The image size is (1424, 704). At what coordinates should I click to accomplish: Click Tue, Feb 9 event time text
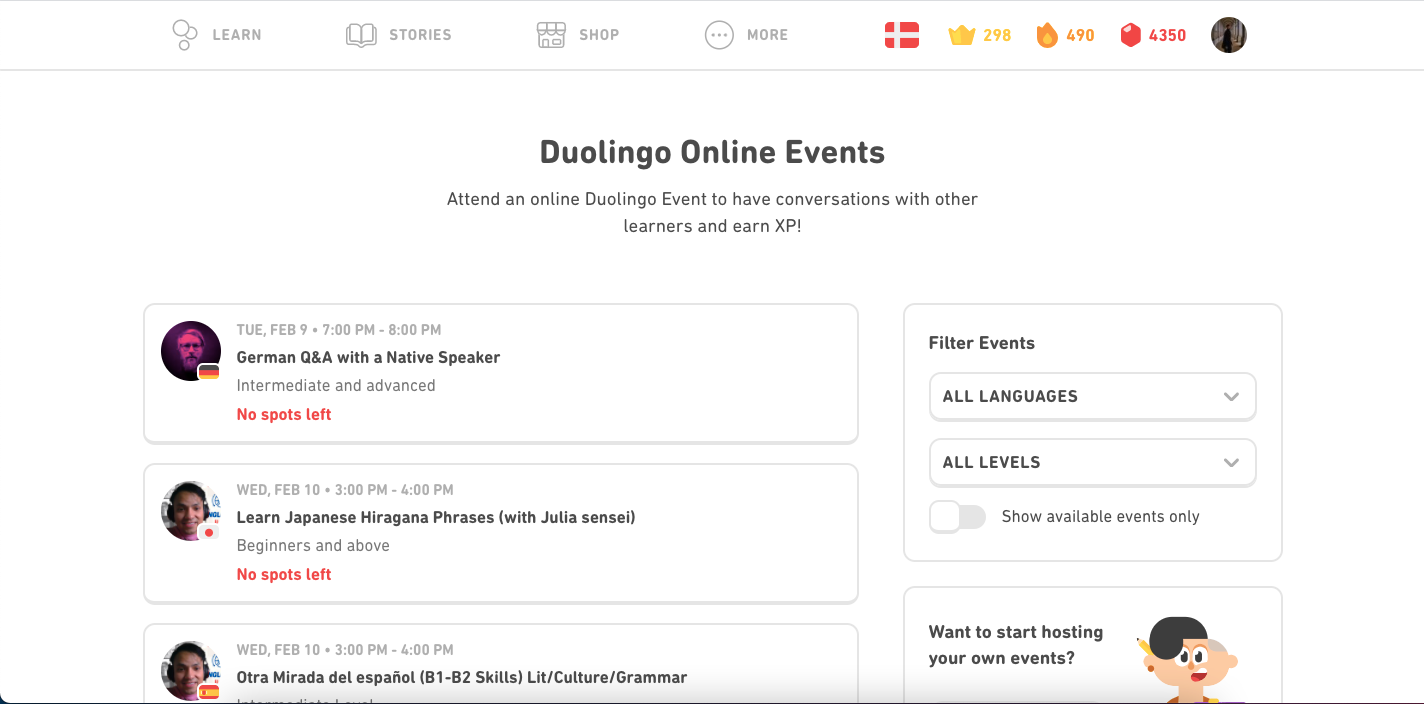coord(339,330)
